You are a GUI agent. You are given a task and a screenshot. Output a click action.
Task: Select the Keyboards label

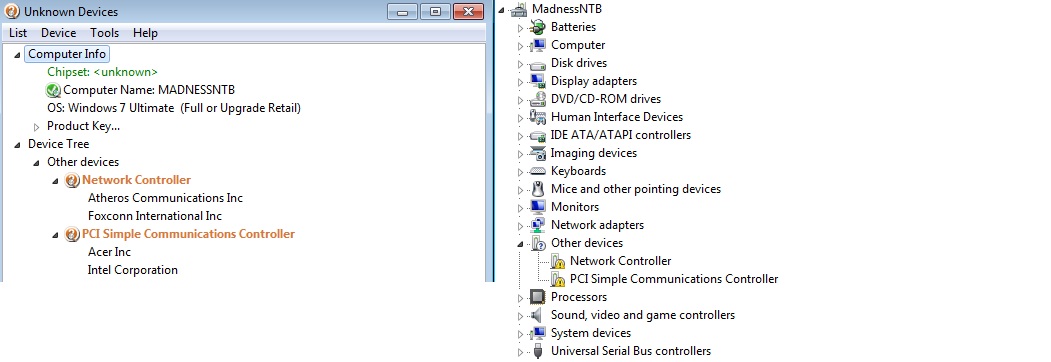pos(578,172)
